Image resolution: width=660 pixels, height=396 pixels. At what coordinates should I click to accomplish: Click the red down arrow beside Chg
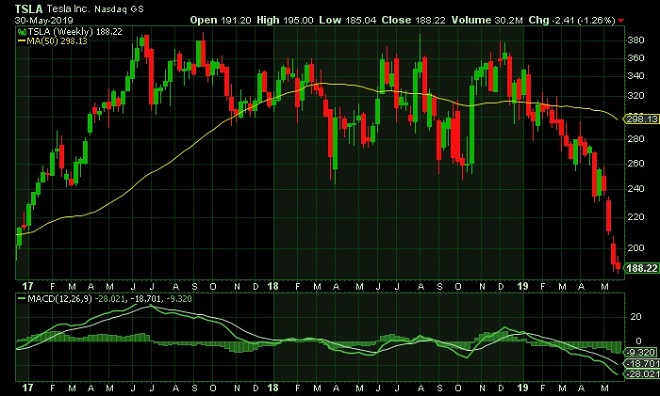coord(621,21)
